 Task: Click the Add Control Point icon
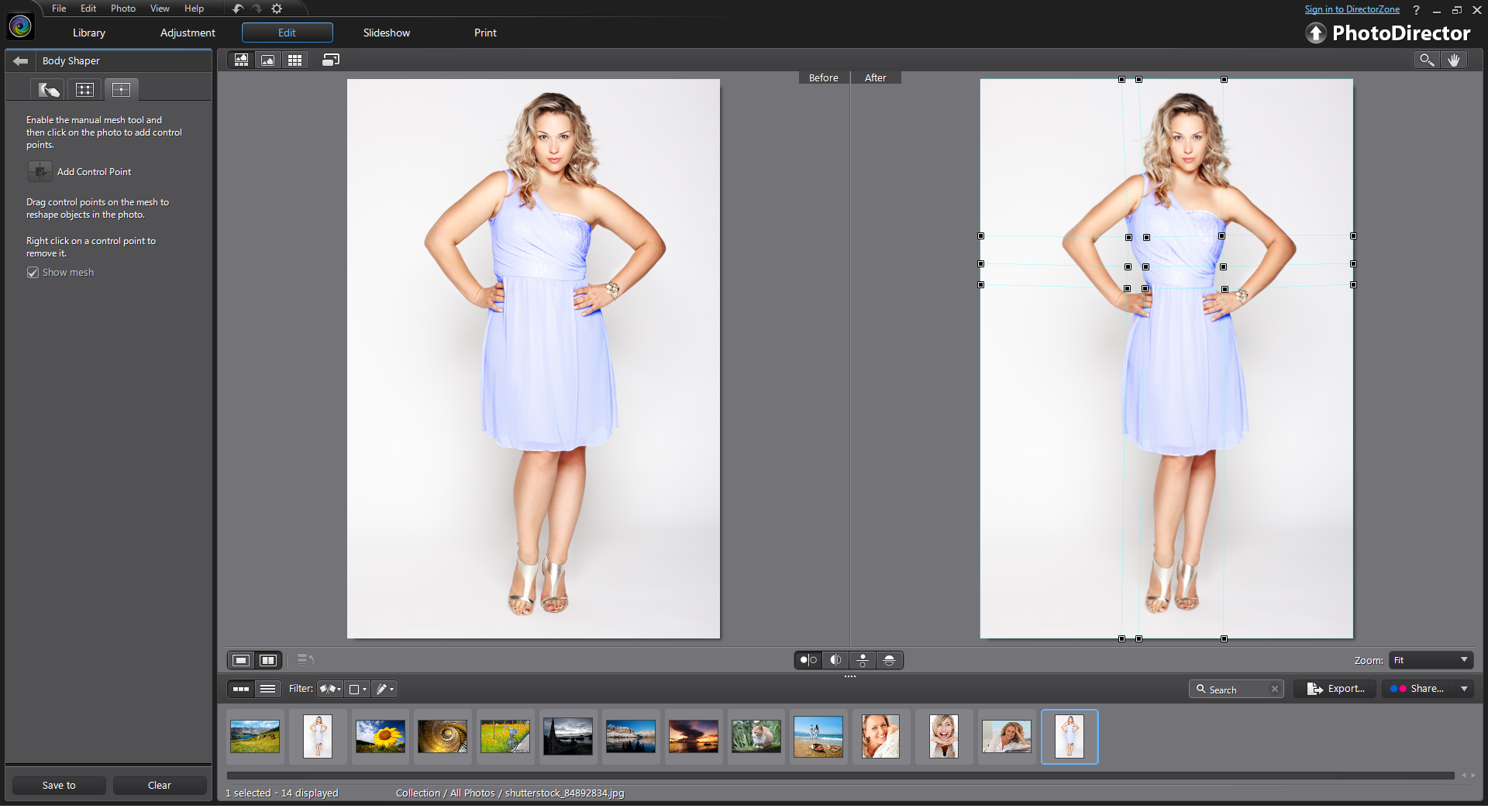40,172
